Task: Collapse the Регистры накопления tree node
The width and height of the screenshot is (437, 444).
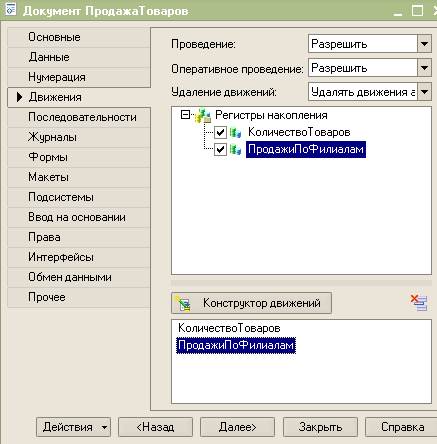Action: (185, 115)
